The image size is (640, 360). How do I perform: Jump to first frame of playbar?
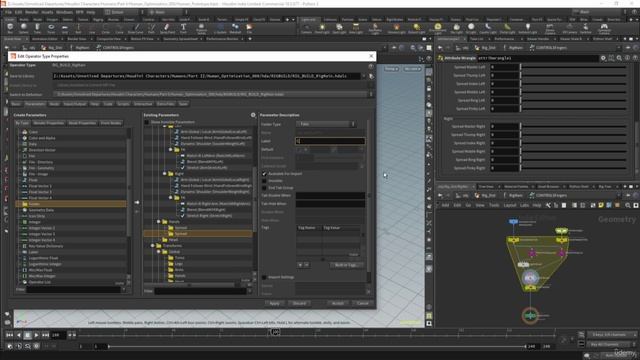[9, 335]
